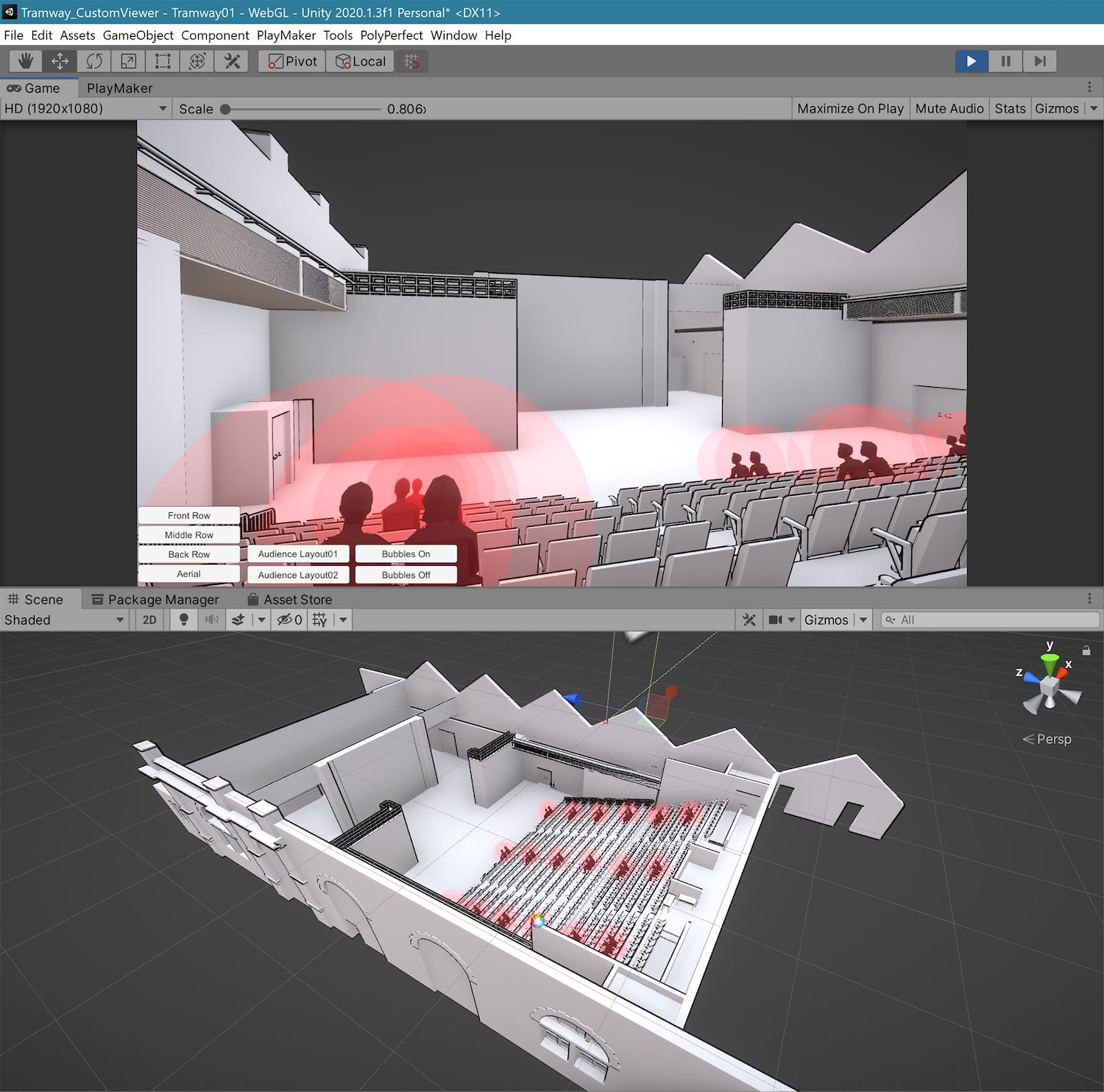The height and width of the screenshot is (1092, 1104).
Task: Toggle Scene lighting bulb icon
Action: coord(184,620)
